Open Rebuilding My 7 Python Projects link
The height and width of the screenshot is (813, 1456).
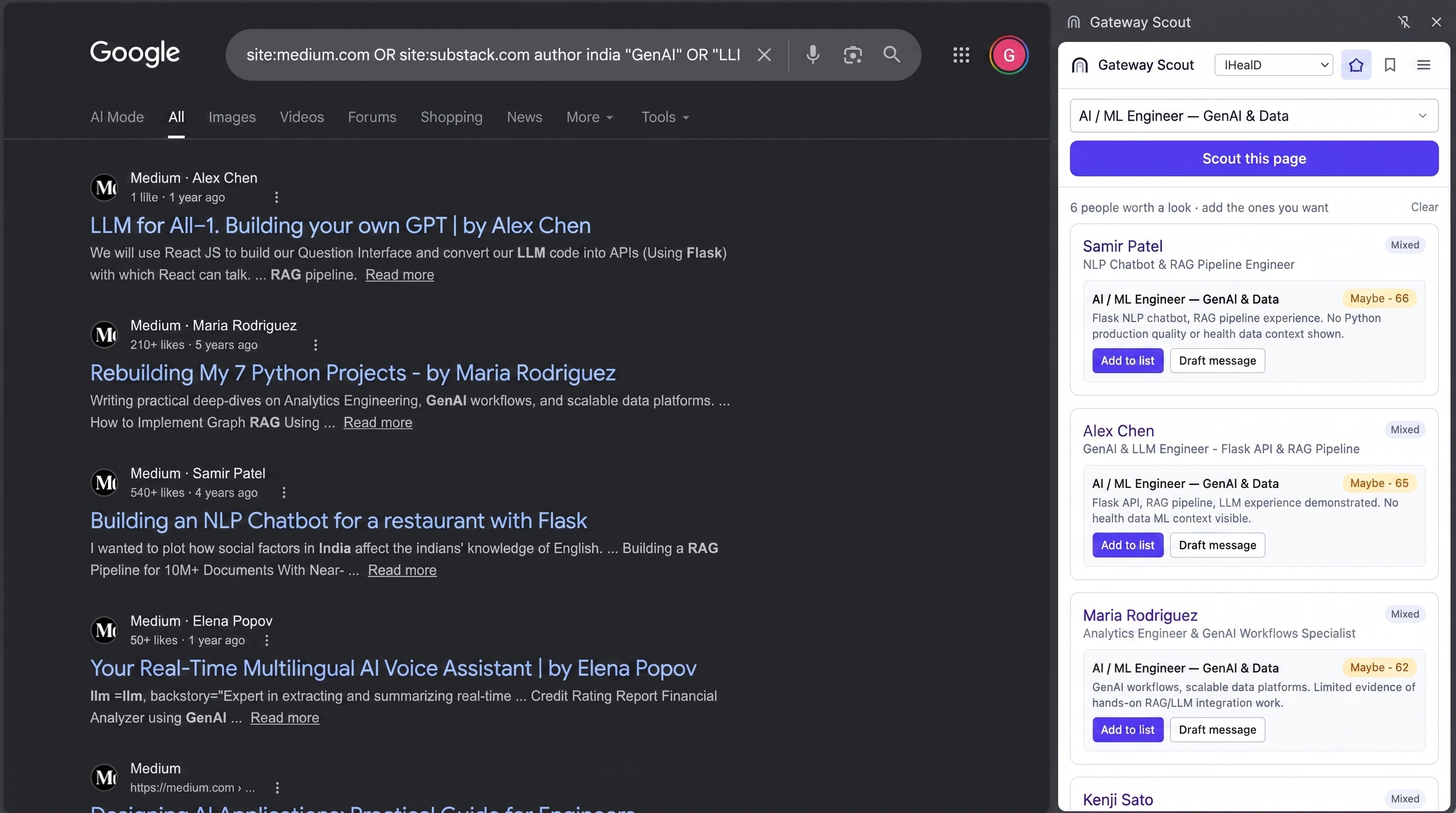point(353,373)
